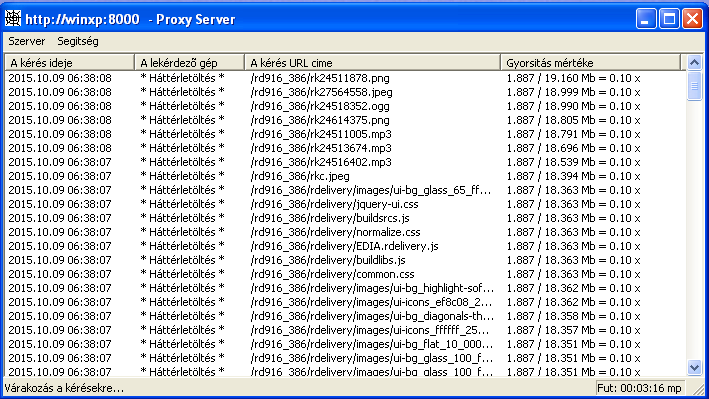The height and width of the screenshot is (399, 709).
Task: Select the EDIA.rdelivery.js request row
Action: (345, 247)
